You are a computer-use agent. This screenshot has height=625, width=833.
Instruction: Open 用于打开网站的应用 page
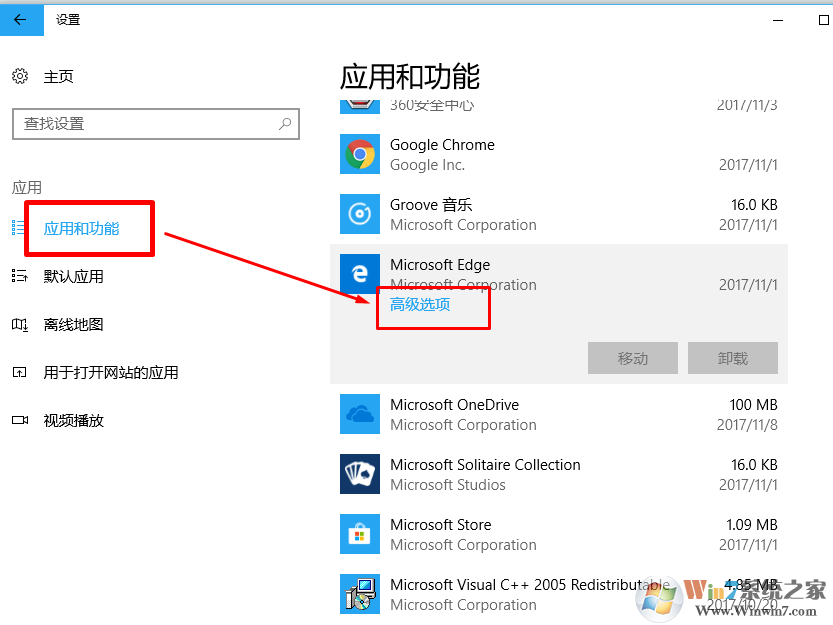[x=110, y=373]
